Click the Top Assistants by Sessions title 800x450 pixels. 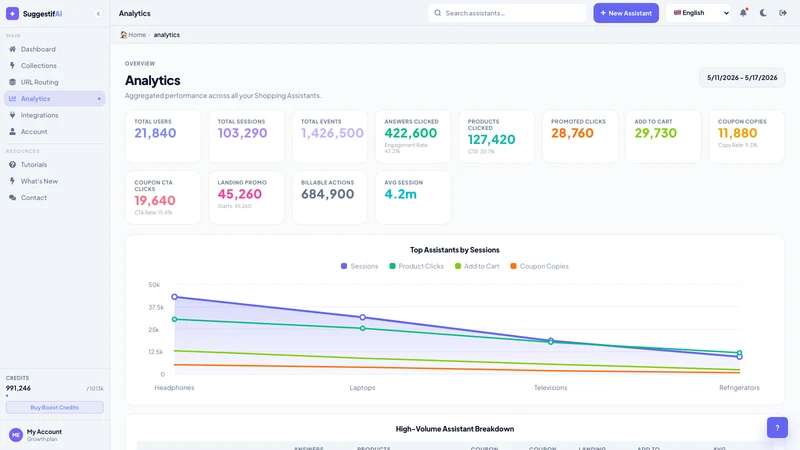[455, 250]
